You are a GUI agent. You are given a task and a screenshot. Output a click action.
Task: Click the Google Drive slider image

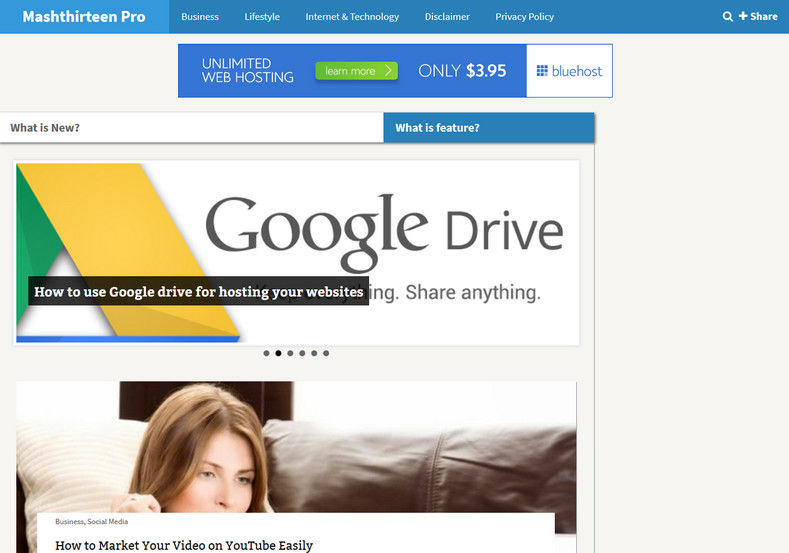296,253
